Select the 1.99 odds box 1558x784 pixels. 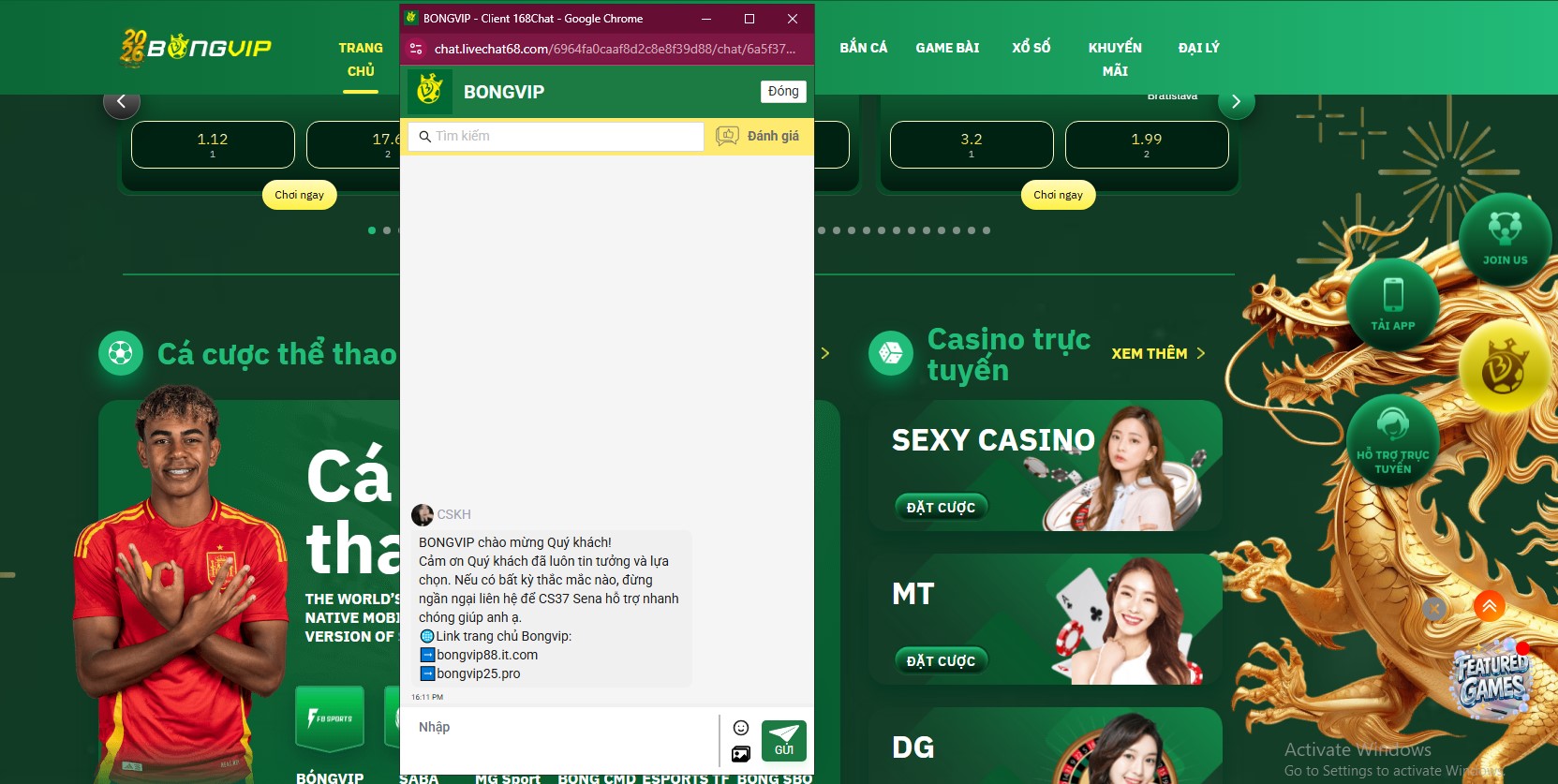pos(1147,144)
